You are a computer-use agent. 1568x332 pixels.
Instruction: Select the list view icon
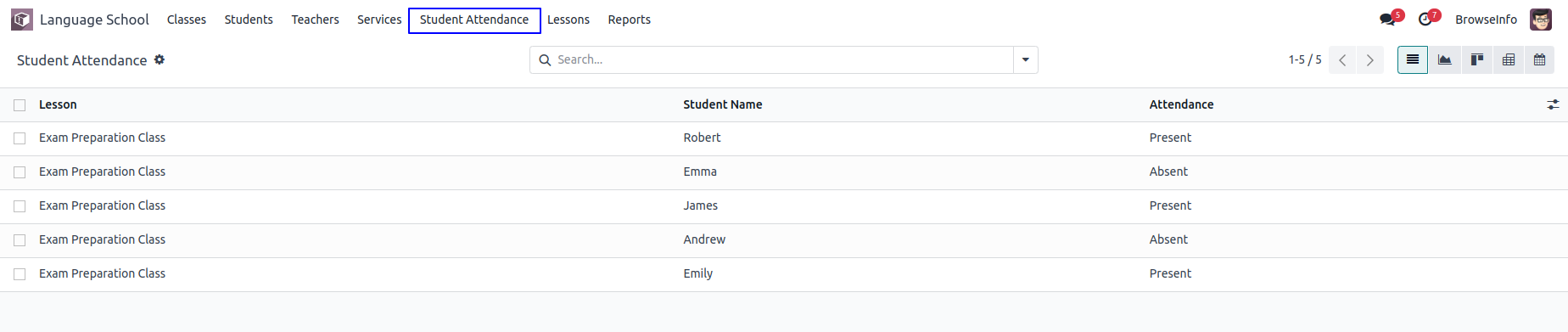pos(1413,59)
